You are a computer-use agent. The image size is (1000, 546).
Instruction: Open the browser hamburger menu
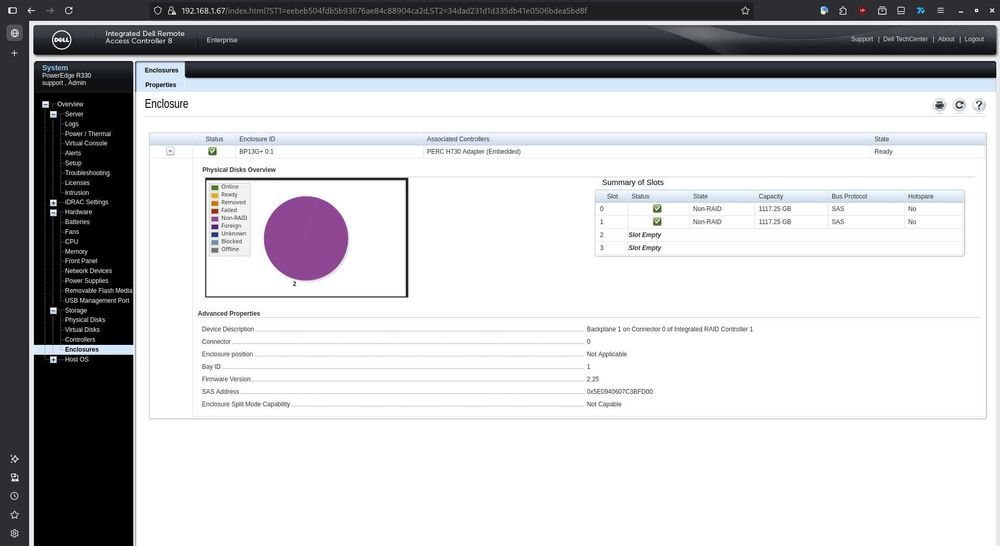pos(940,10)
